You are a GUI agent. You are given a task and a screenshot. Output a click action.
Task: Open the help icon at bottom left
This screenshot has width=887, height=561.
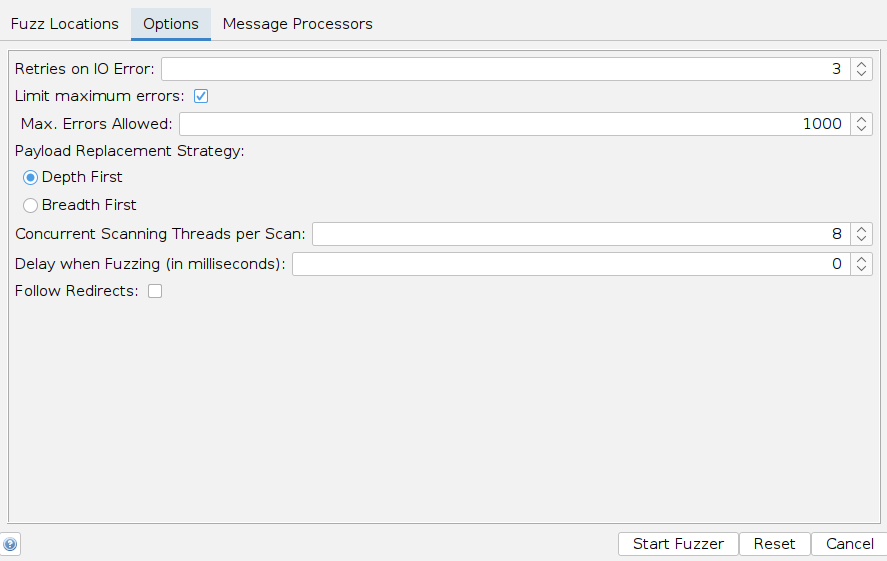[10, 545]
